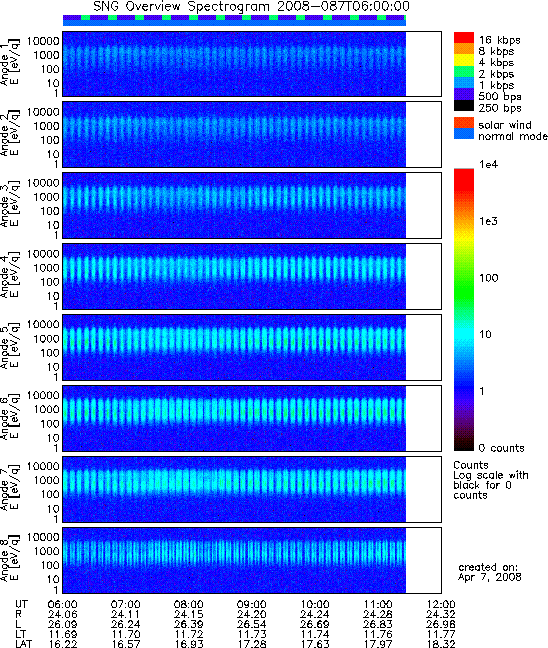Click the LAT value '17.63'

click(315, 644)
